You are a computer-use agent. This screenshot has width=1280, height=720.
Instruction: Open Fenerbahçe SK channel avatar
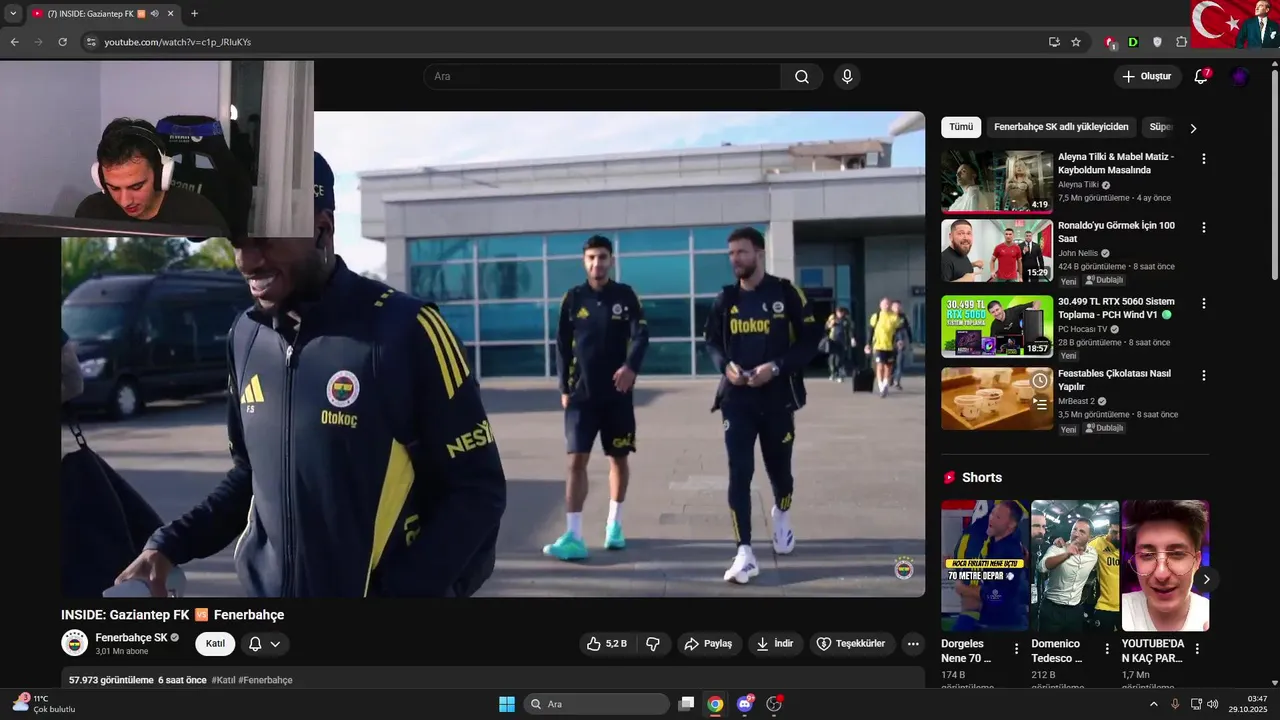click(75, 643)
